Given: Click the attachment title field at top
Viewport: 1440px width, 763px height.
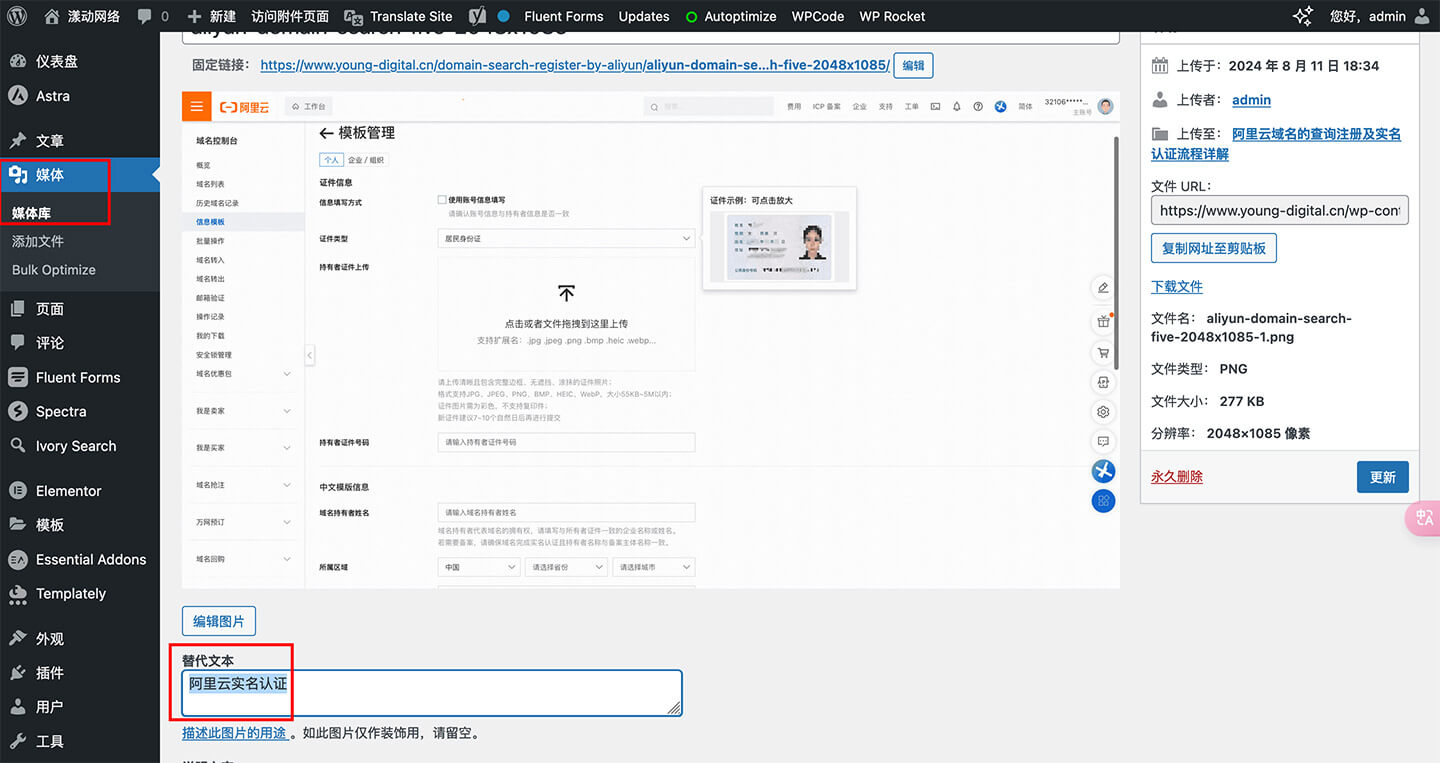Looking at the screenshot, I should [650, 37].
